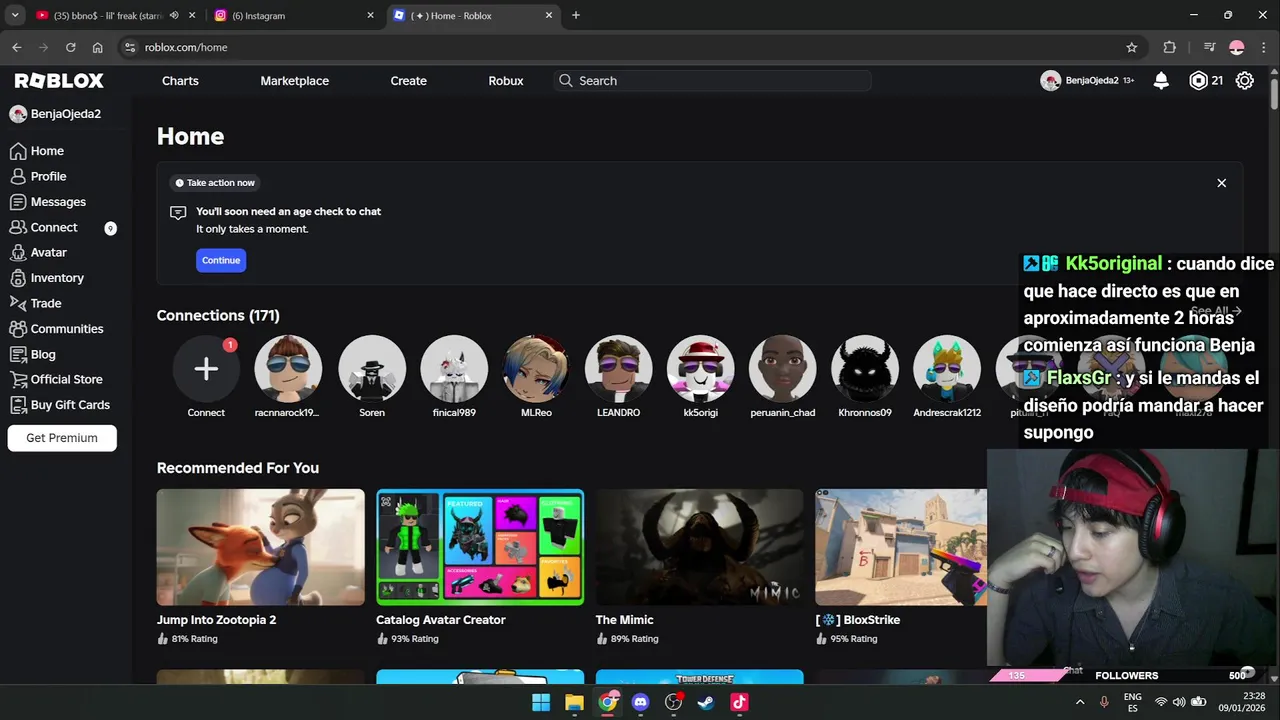The width and height of the screenshot is (1280, 720).
Task: Open Khronnos09's connection avatar
Action: point(864,369)
